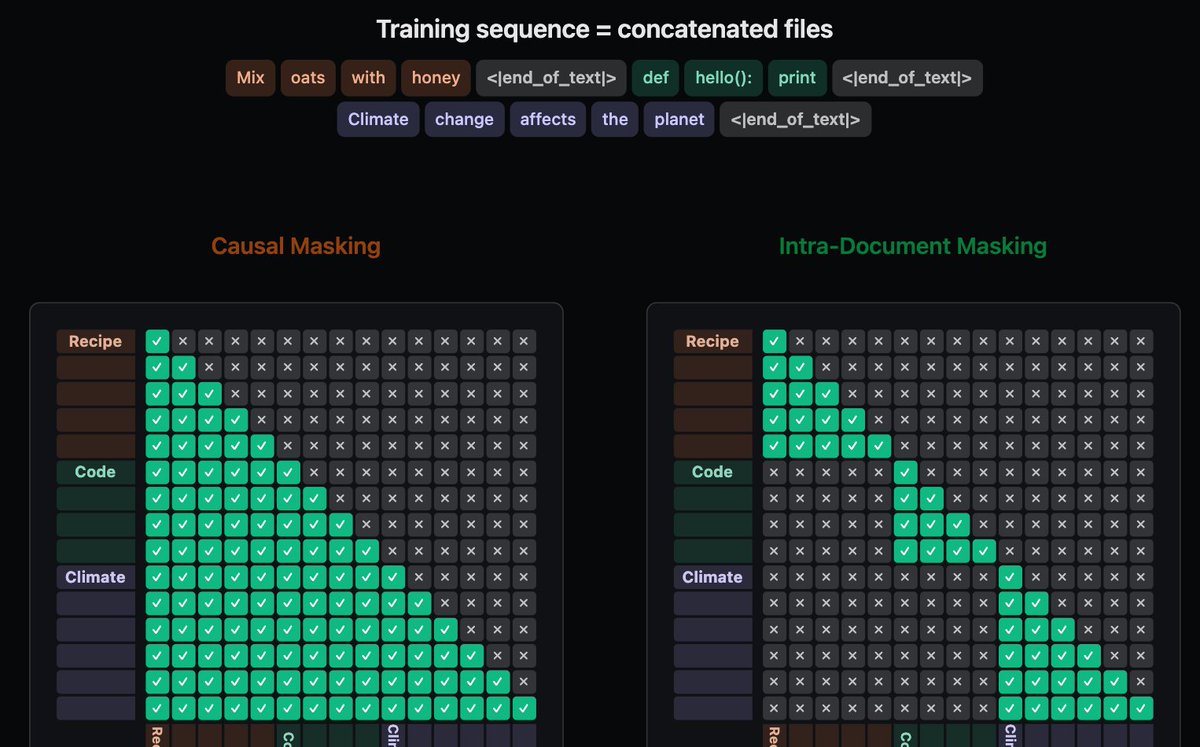Select 'Recipe' row label in Causal Masking grid
Viewport: 1200px width, 747px height.
(95, 342)
